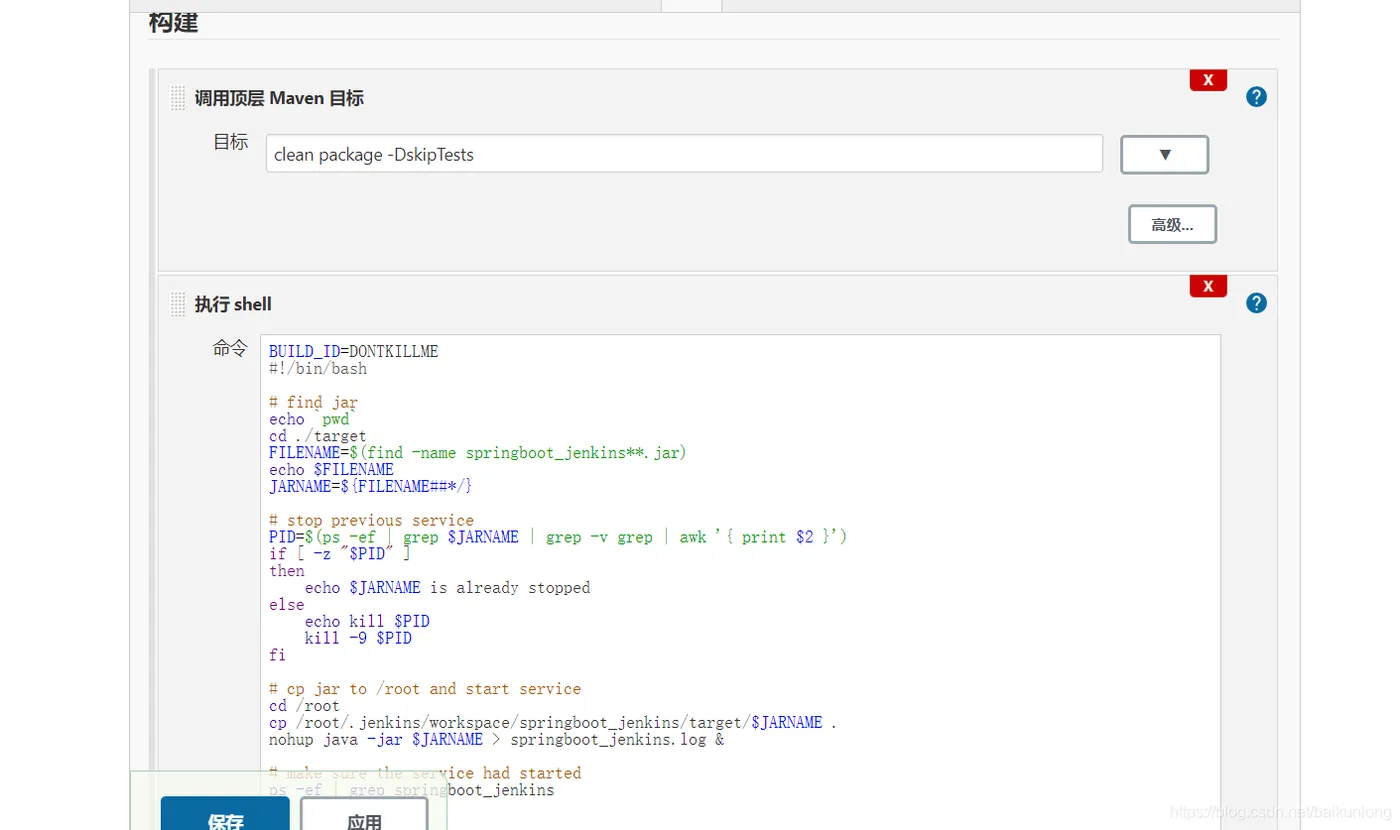
Task: Expand the Maven goals field arrow
Action: [x=1164, y=155]
